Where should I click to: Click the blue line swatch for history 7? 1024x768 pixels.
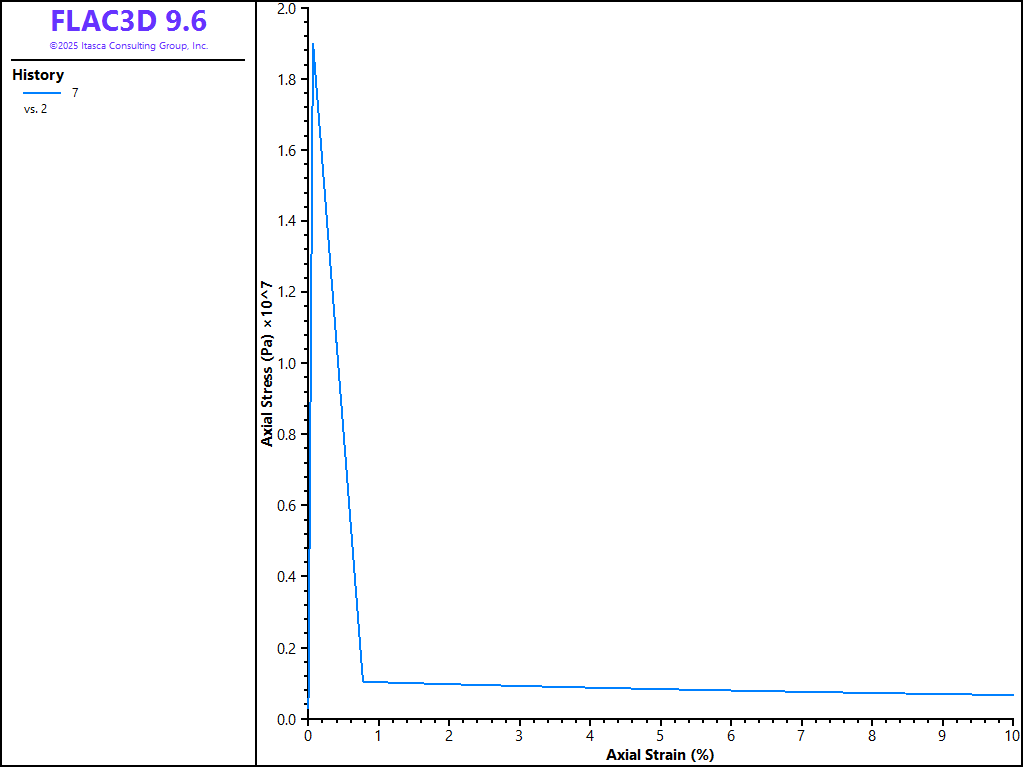[42, 93]
